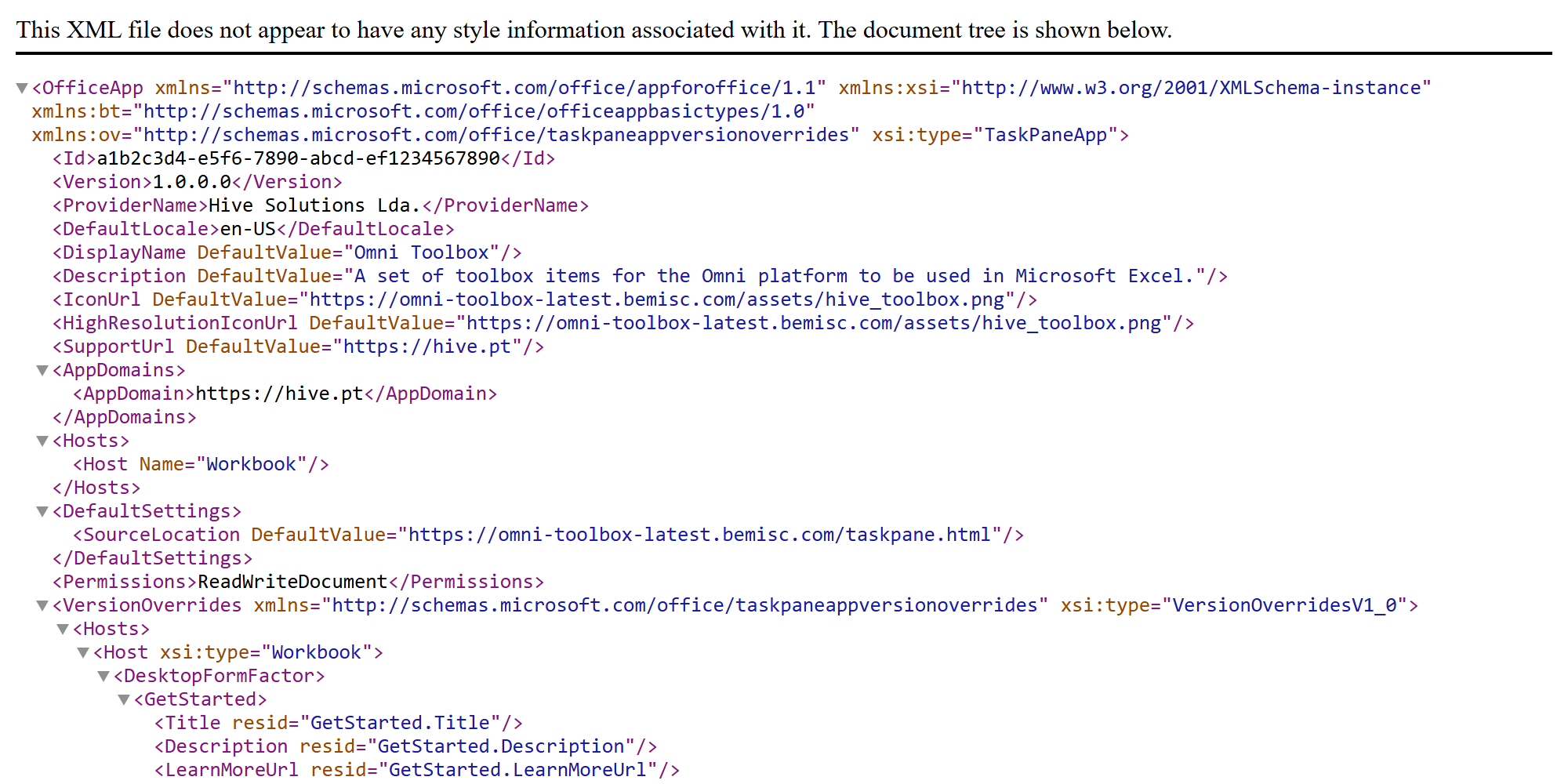Click the SupportUrl value https://hive.pt
The width and height of the screenshot is (1568, 784).
[x=427, y=347]
